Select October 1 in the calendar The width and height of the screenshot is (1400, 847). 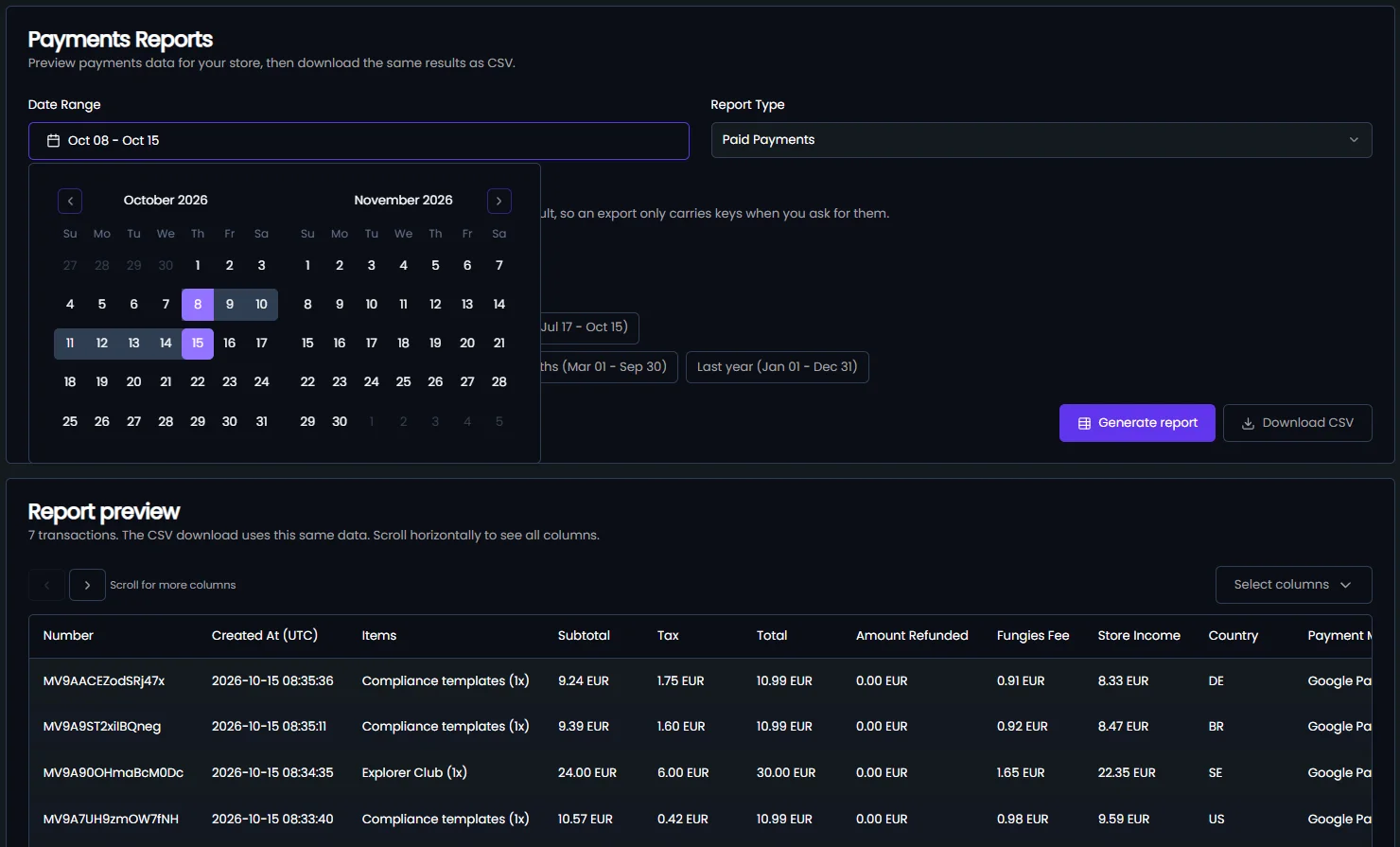(x=198, y=266)
